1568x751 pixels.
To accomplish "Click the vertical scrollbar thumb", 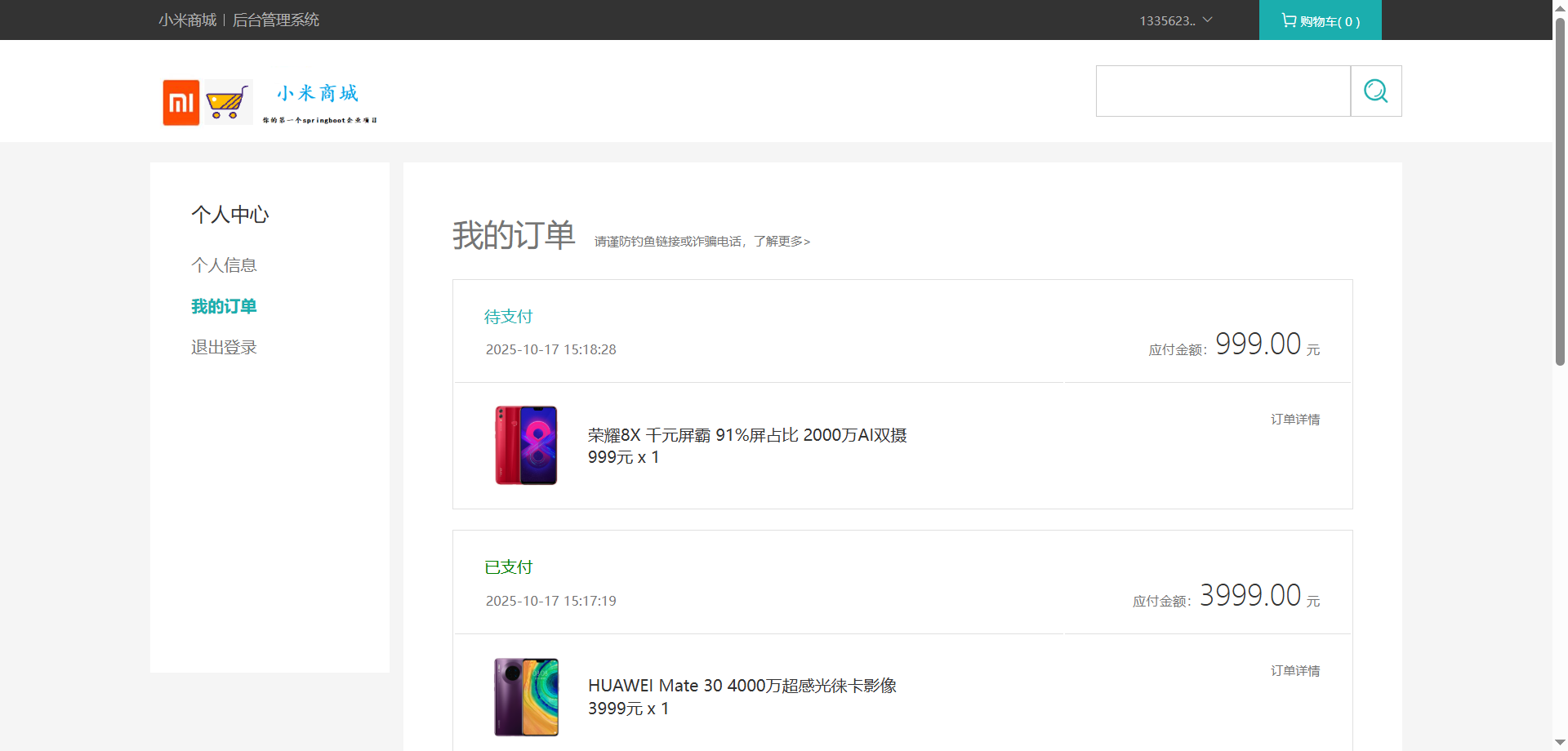I will coord(1560,192).
